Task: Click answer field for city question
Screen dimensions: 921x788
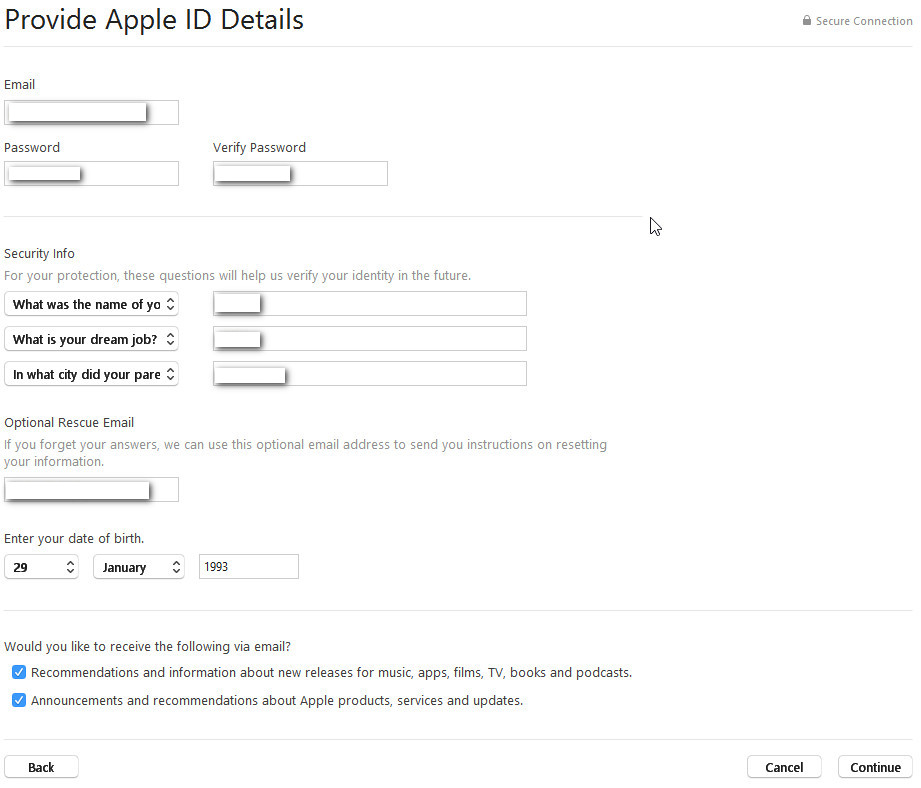Action: point(369,374)
